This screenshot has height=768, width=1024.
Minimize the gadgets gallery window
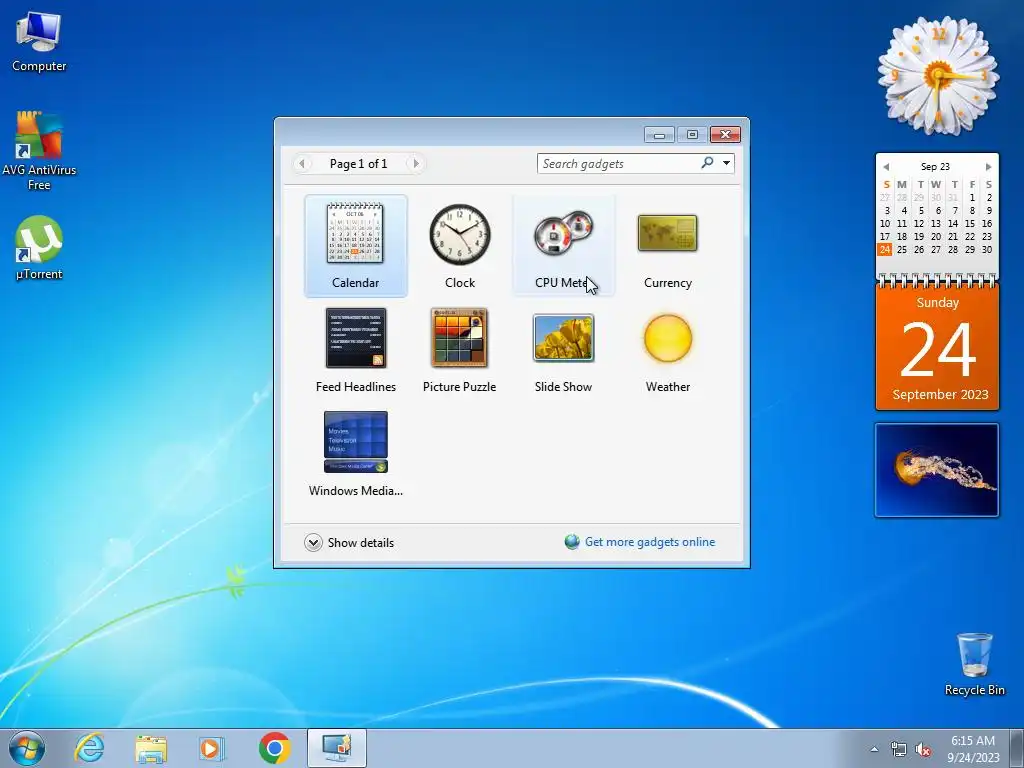[659, 135]
